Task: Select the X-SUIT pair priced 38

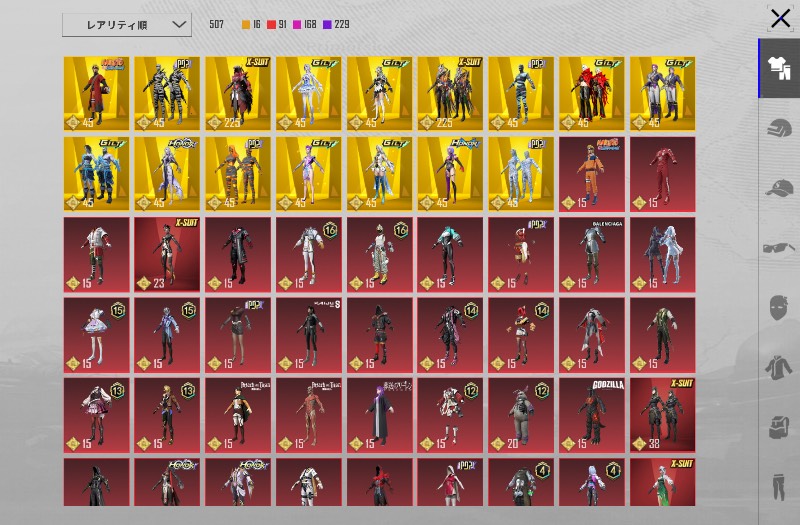Action: (663, 415)
